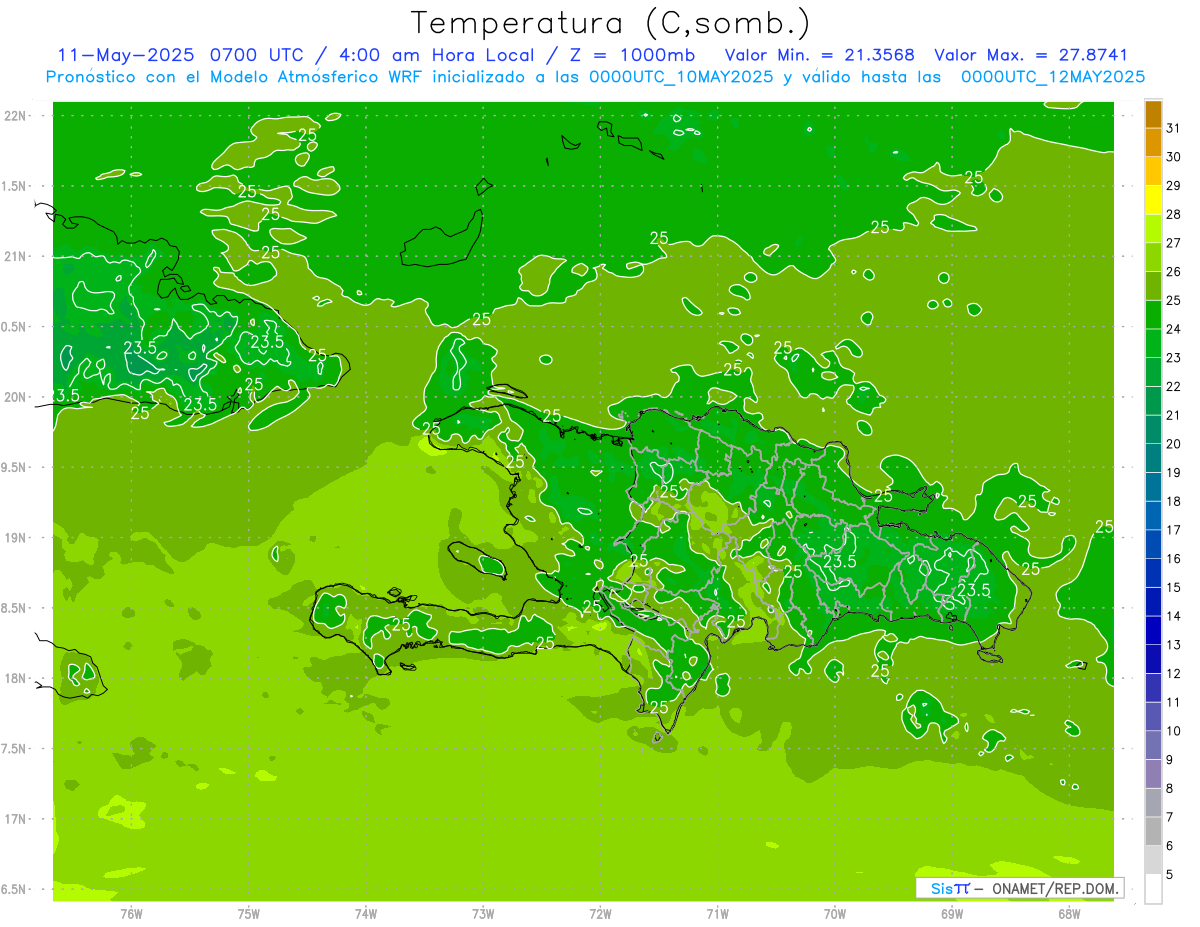Click the '20' label on the color legend
1200x927 pixels.
point(1174,444)
